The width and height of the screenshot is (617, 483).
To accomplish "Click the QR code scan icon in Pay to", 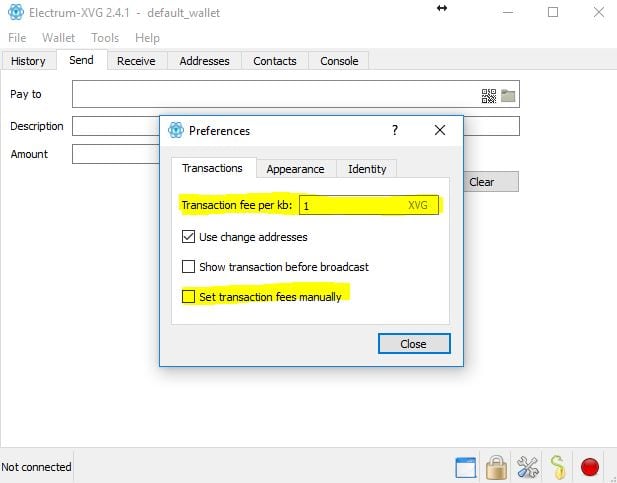I will pyautogui.click(x=489, y=96).
